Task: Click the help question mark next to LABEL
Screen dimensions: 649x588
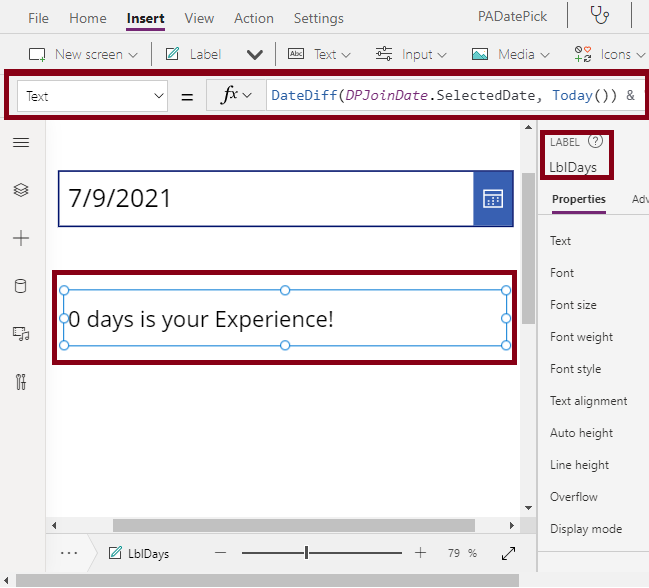Action: point(595,142)
